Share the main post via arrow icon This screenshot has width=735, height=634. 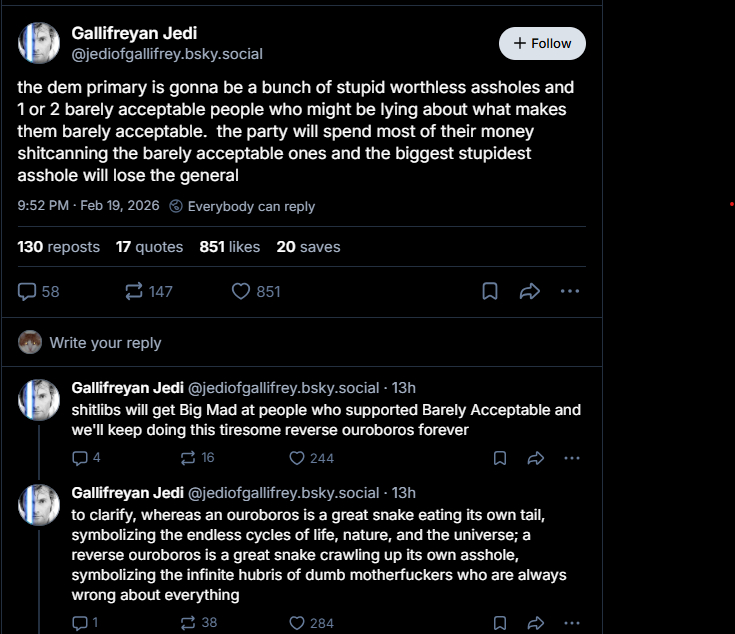(530, 291)
